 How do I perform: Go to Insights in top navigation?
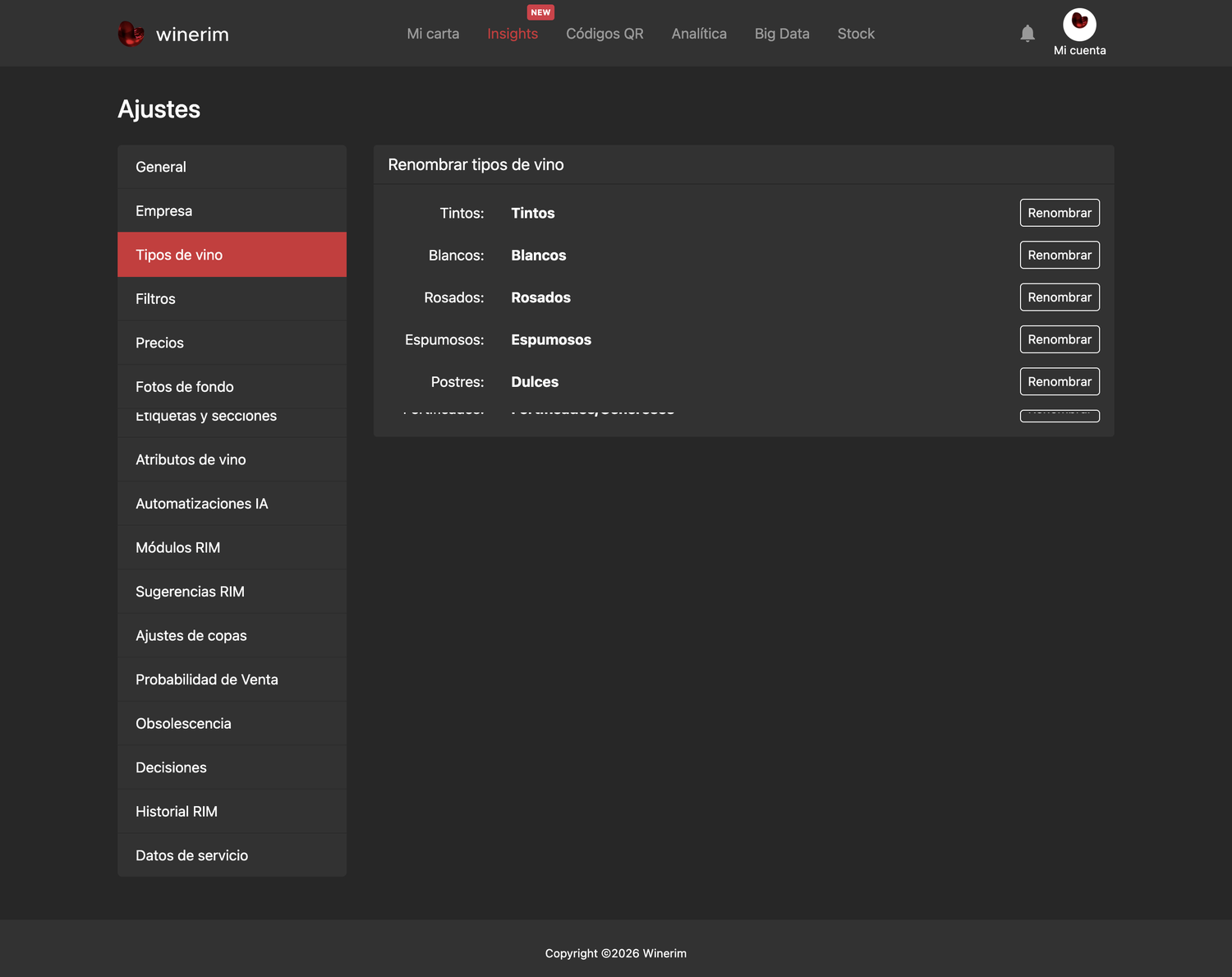click(513, 34)
